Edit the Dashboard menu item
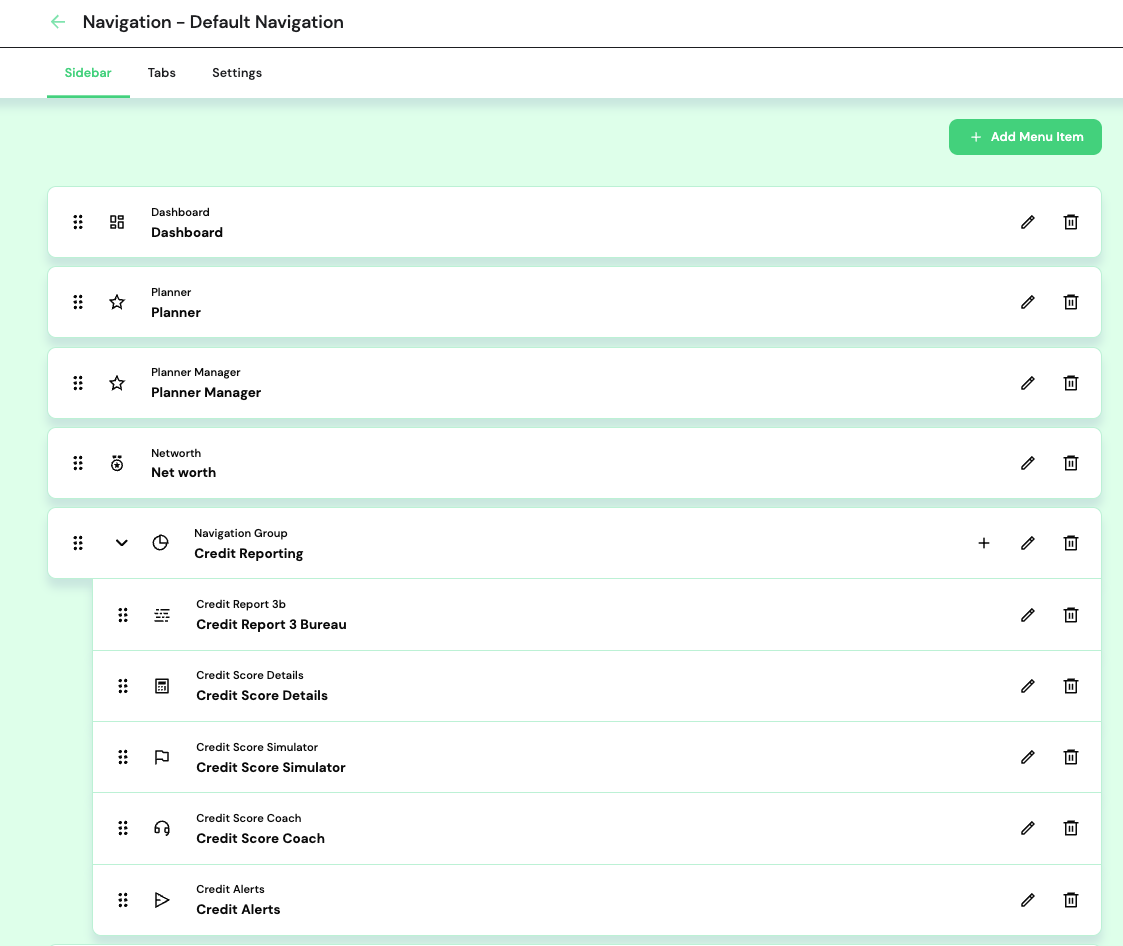 pos(1028,222)
